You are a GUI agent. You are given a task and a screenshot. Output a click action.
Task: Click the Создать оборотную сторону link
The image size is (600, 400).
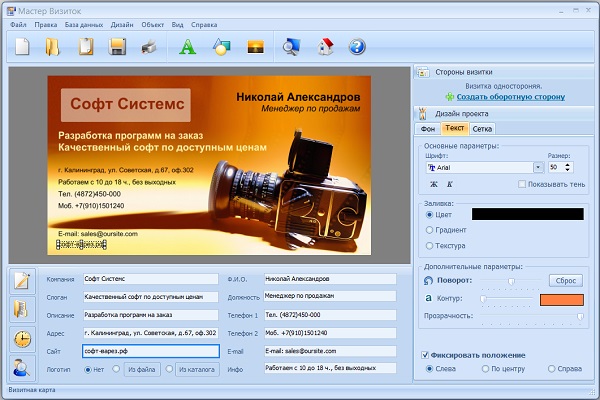coord(509,97)
